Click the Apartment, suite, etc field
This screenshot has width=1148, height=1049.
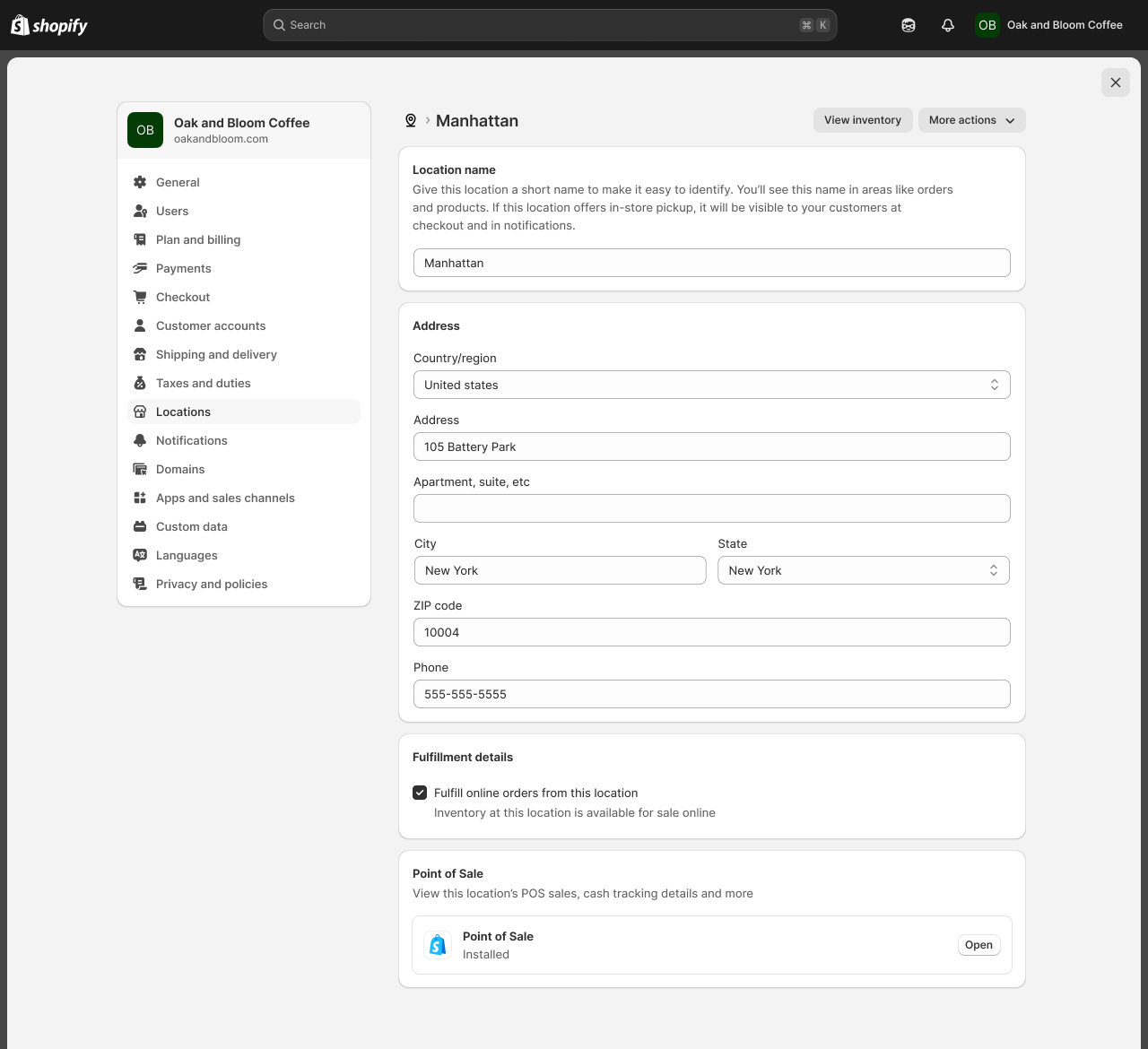[x=712, y=508]
